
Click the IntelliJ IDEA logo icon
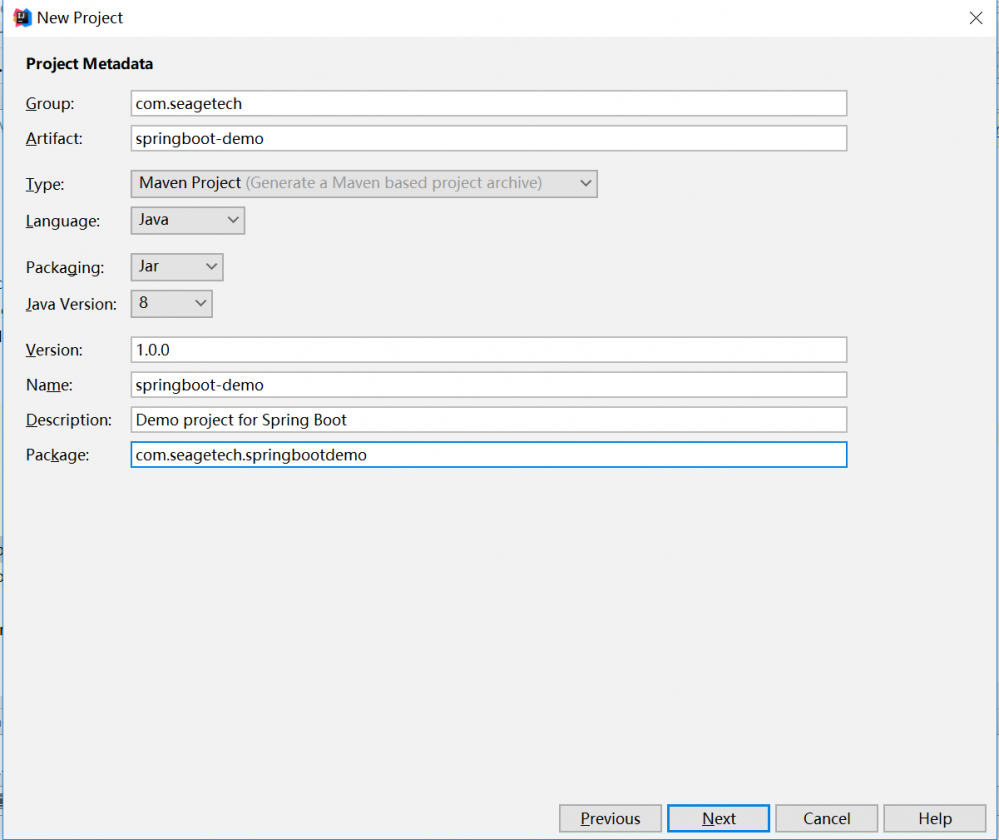pos(22,18)
